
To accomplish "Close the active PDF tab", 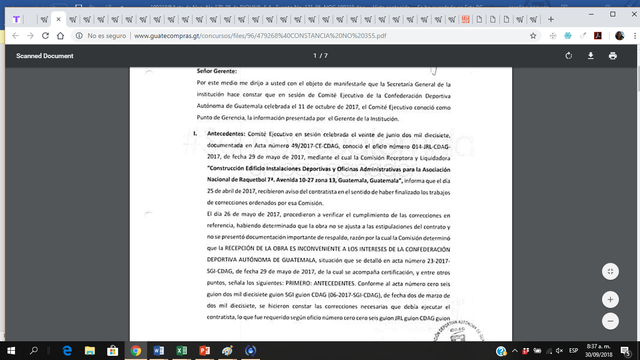I will click(x=58, y=19).
